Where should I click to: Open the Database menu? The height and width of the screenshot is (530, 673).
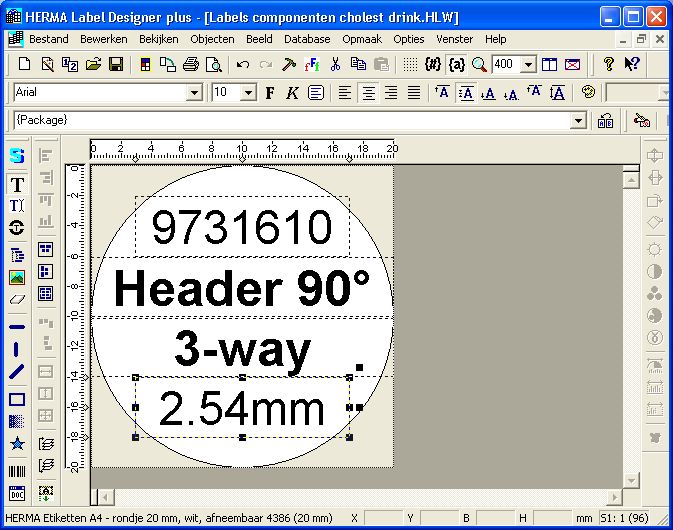pos(307,39)
